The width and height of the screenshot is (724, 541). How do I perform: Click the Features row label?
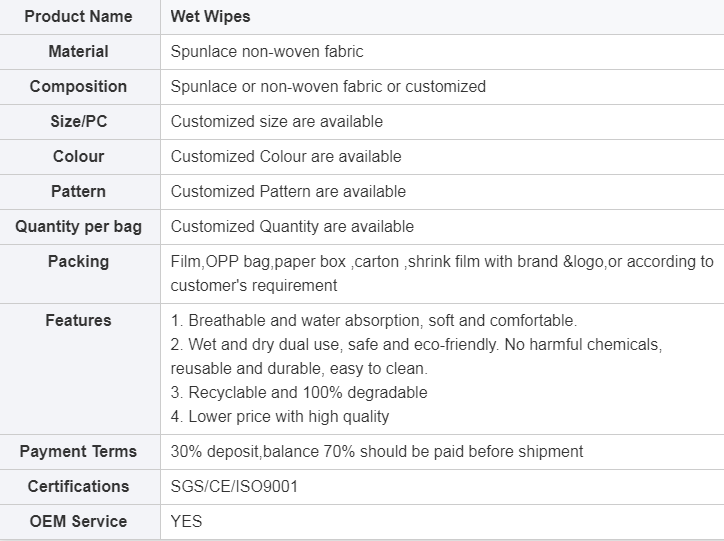pyautogui.click(x=78, y=320)
